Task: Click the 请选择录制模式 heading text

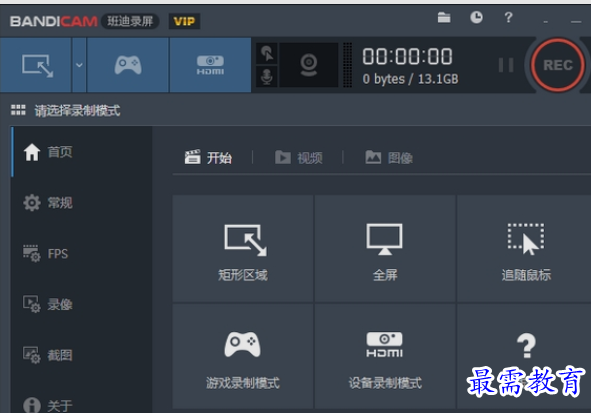Action: click(x=77, y=110)
